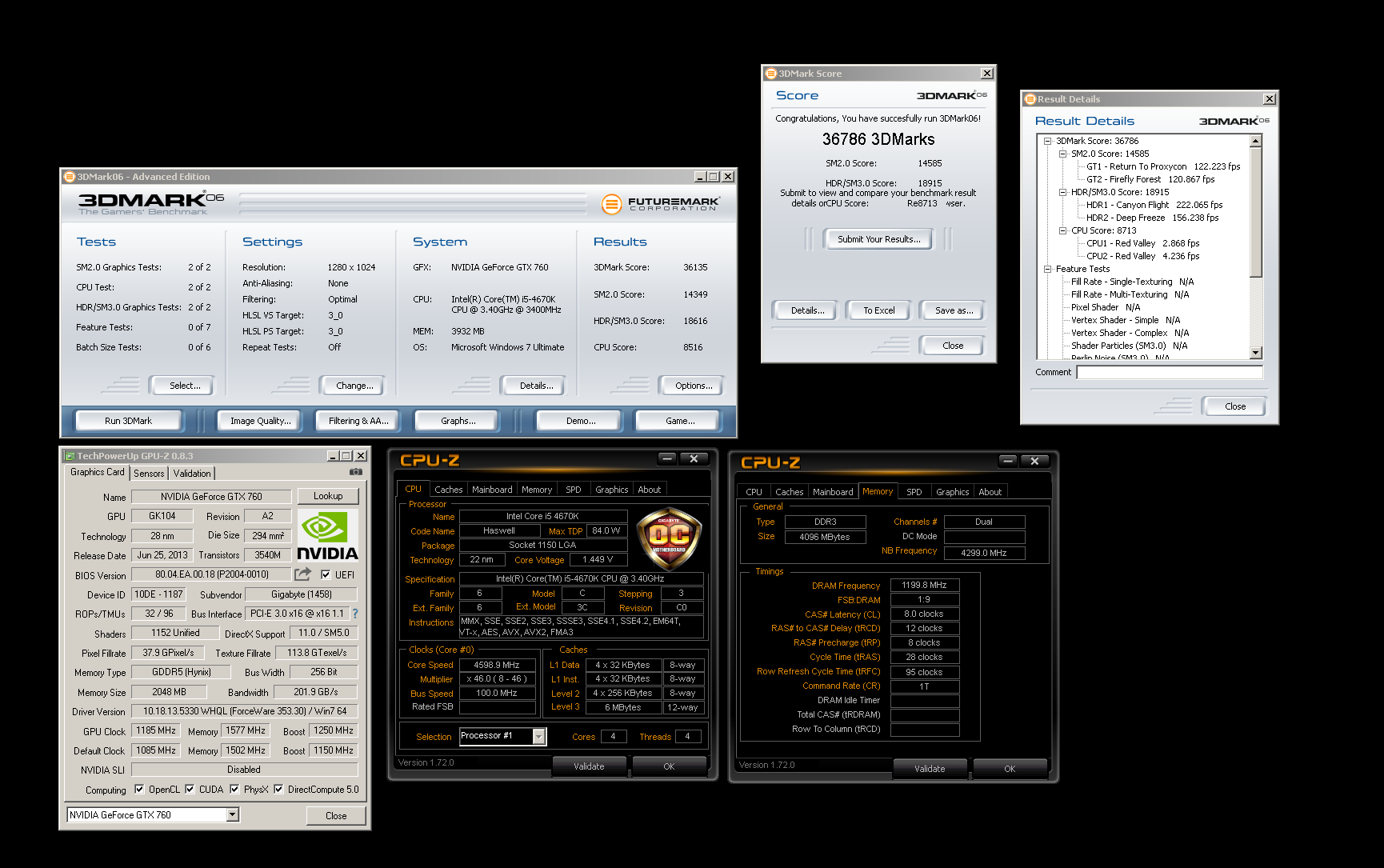Image resolution: width=1384 pixels, height=868 pixels.
Task: Switch to the Validation tab in GPU-Z
Action: point(192,473)
